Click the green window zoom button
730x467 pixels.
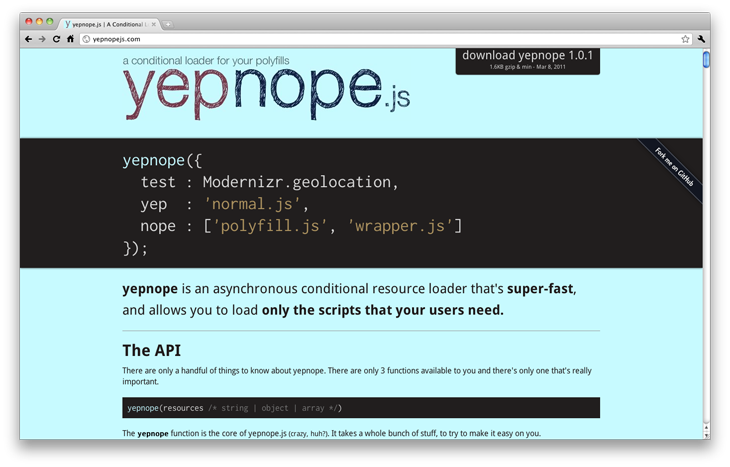(x=50, y=21)
